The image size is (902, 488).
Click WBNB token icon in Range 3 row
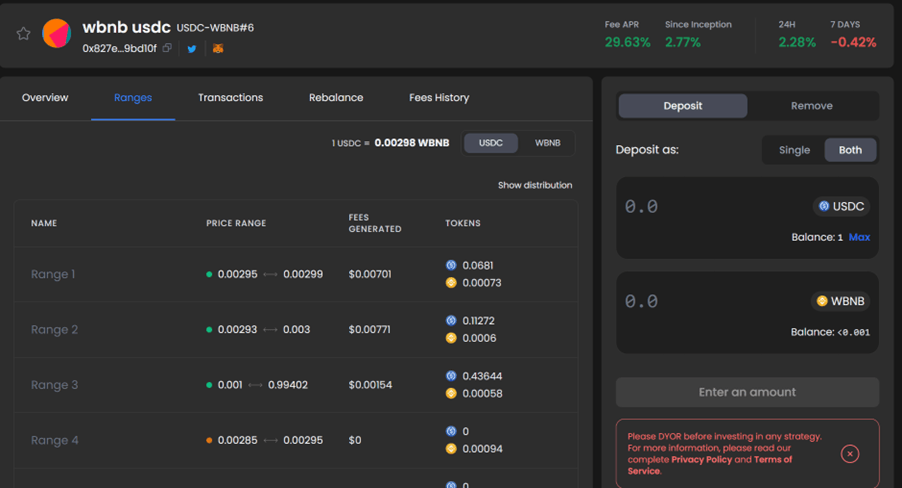point(451,393)
